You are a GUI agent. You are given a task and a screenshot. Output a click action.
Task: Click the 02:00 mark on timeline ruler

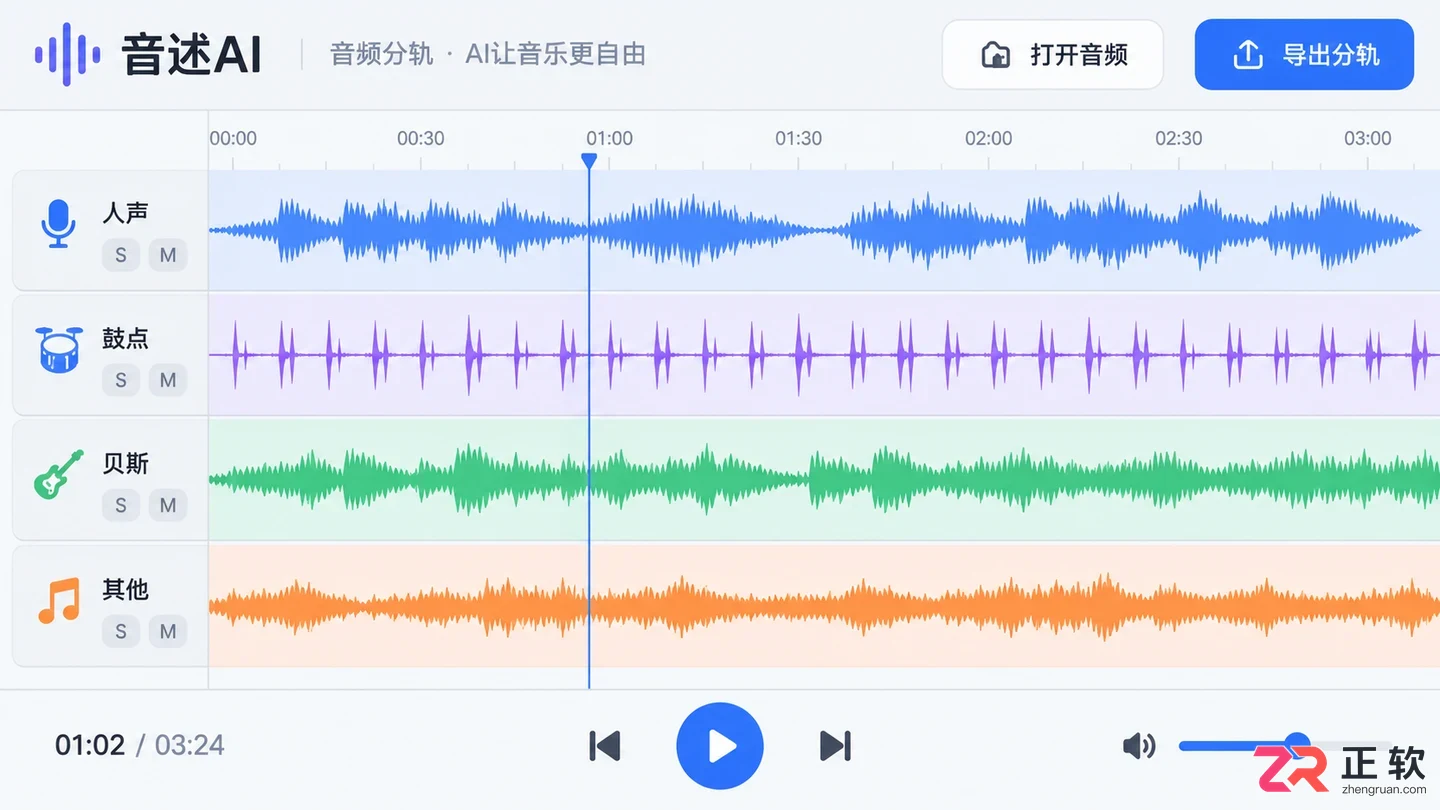pyautogui.click(x=988, y=138)
